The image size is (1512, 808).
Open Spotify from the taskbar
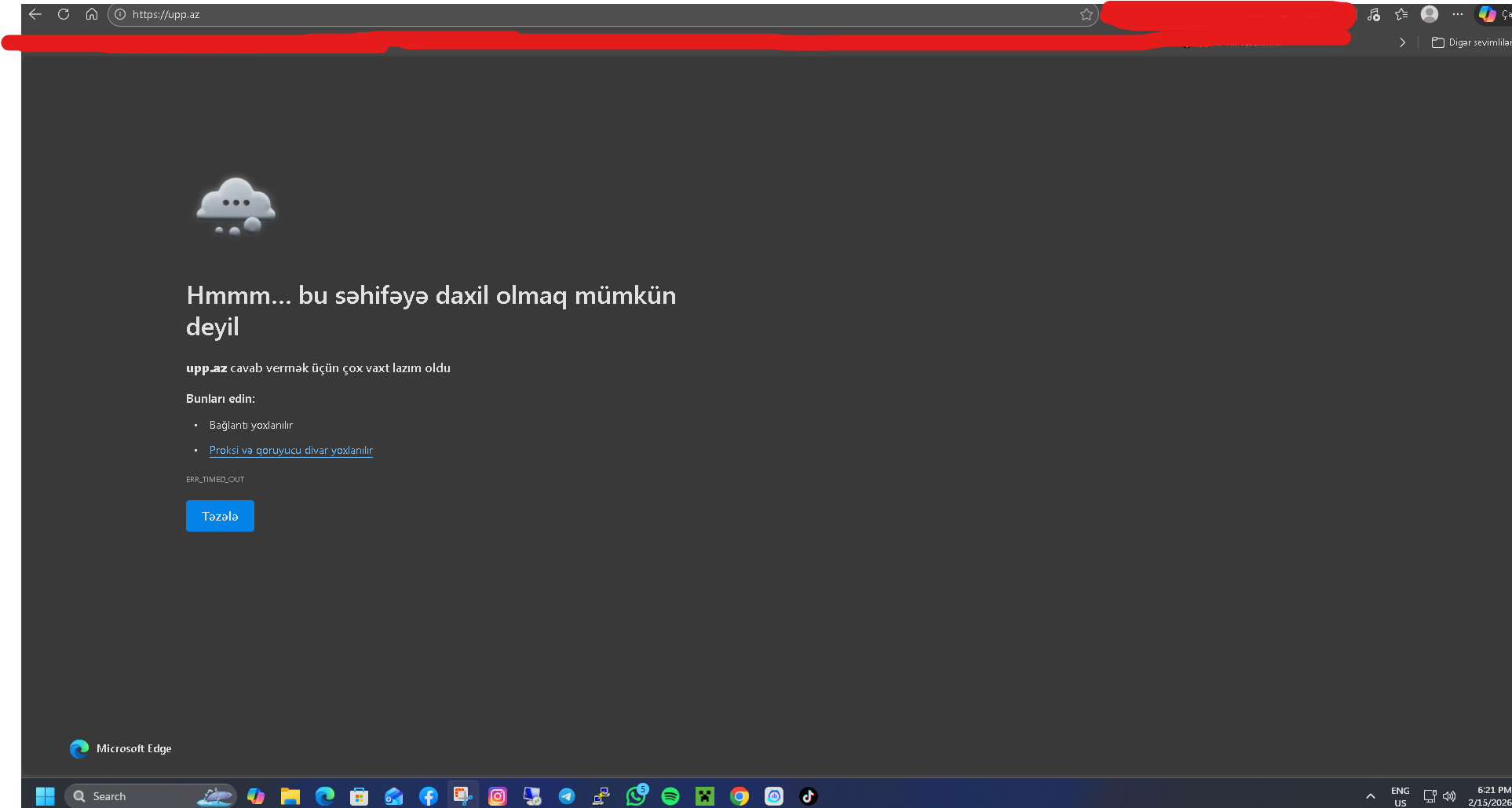click(x=670, y=796)
